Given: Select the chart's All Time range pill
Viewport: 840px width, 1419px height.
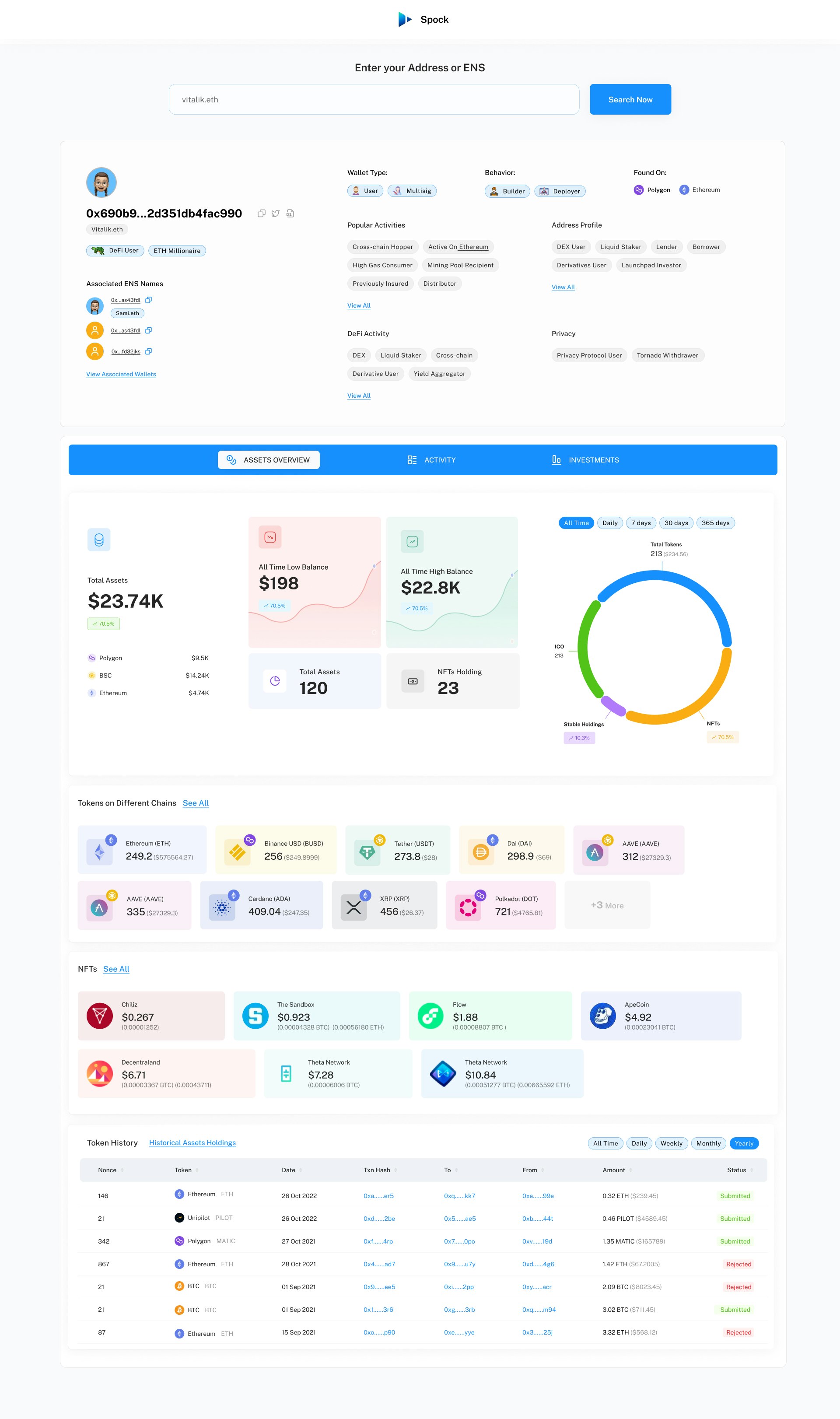Looking at the screenshot, I should point(576,523).
